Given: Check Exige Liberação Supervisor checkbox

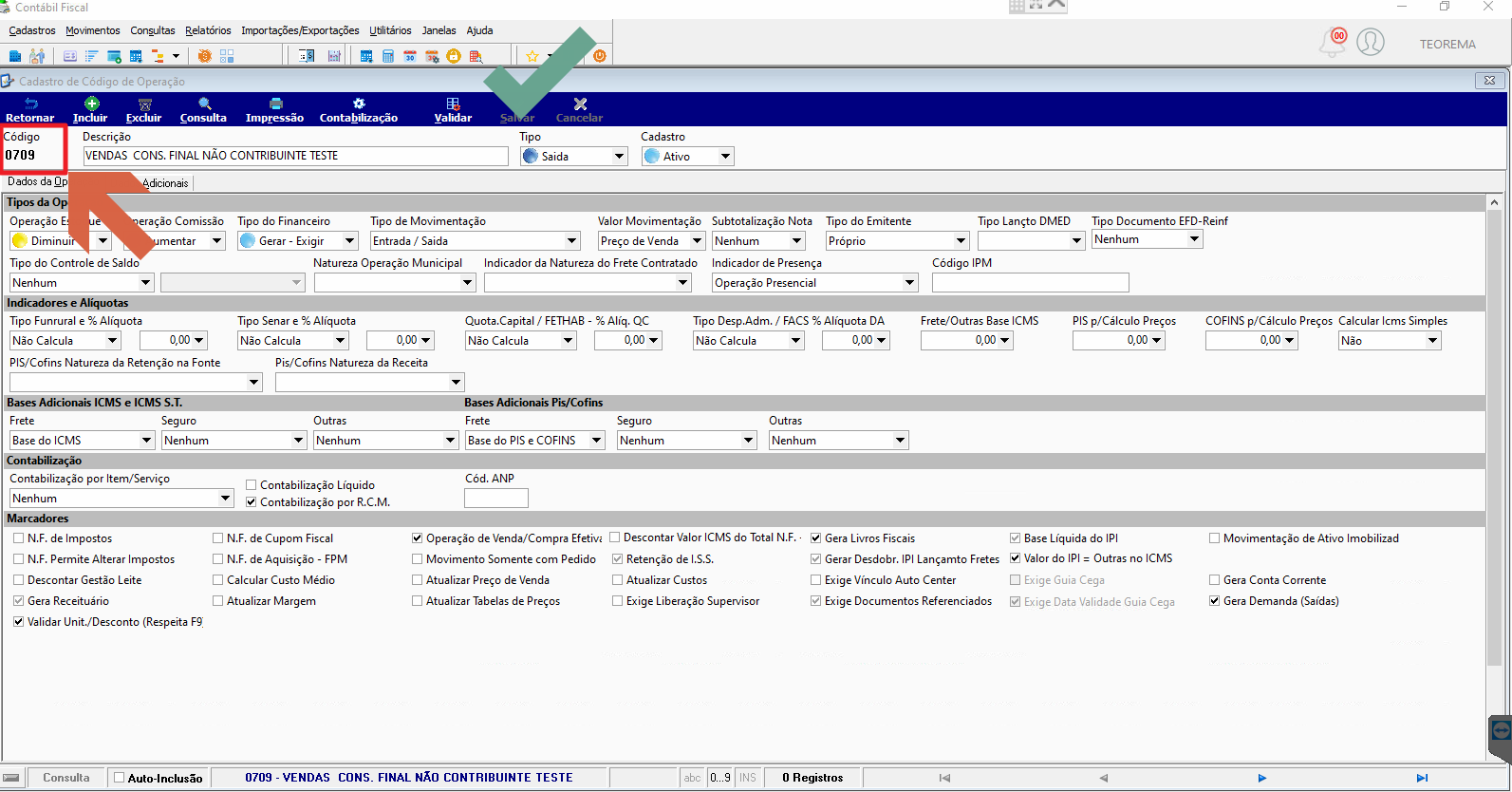Looking at the screenshot, I should pos(618,601).
